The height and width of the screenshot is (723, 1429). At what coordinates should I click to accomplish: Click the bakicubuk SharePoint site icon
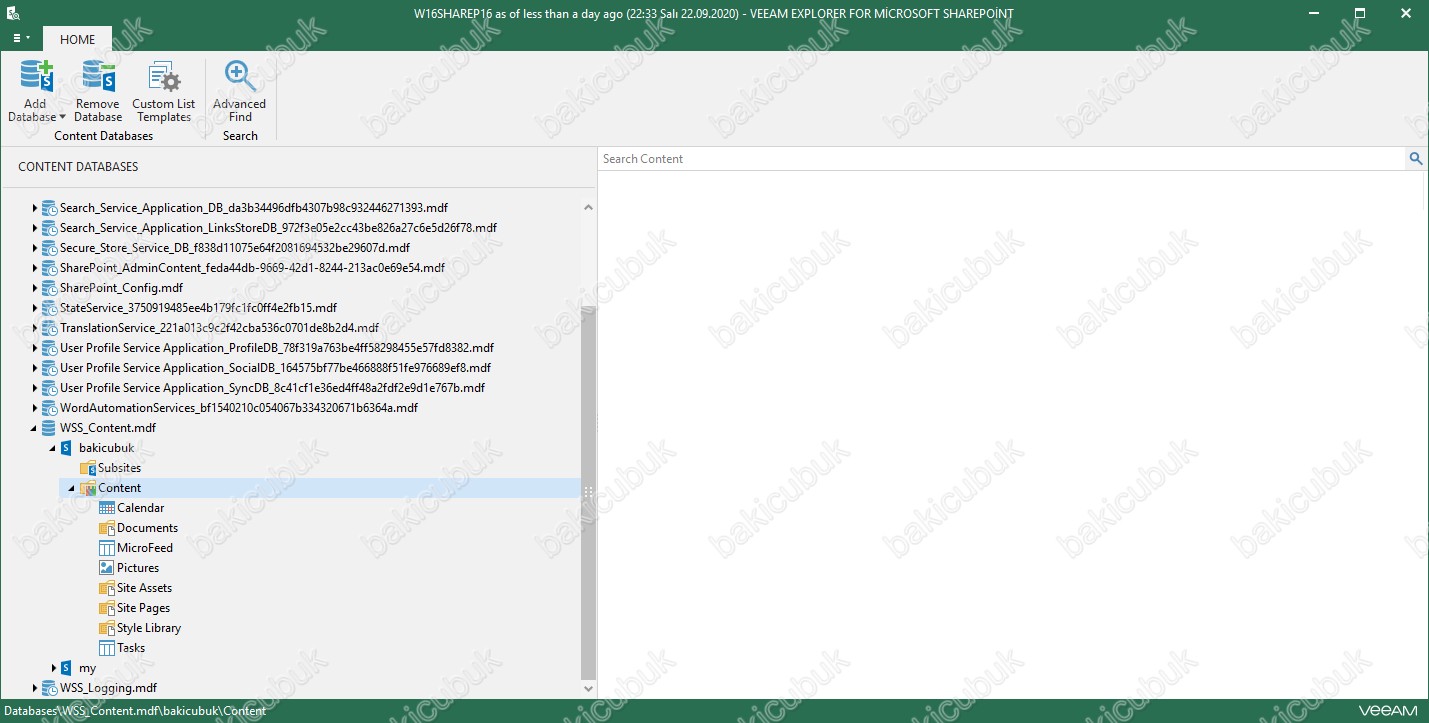pos(67,448)
